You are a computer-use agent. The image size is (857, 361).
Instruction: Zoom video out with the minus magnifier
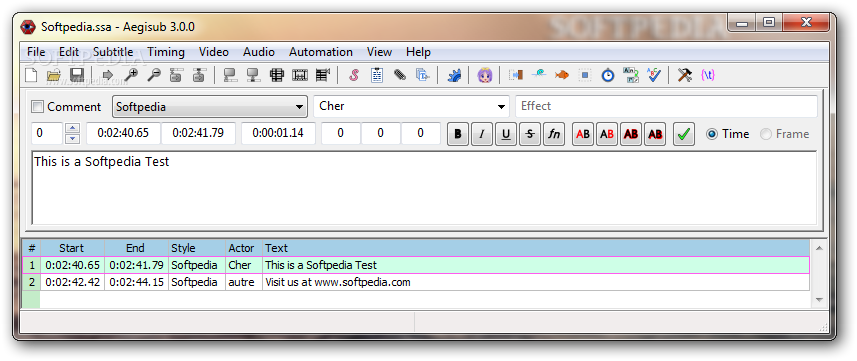coord(154,75)
